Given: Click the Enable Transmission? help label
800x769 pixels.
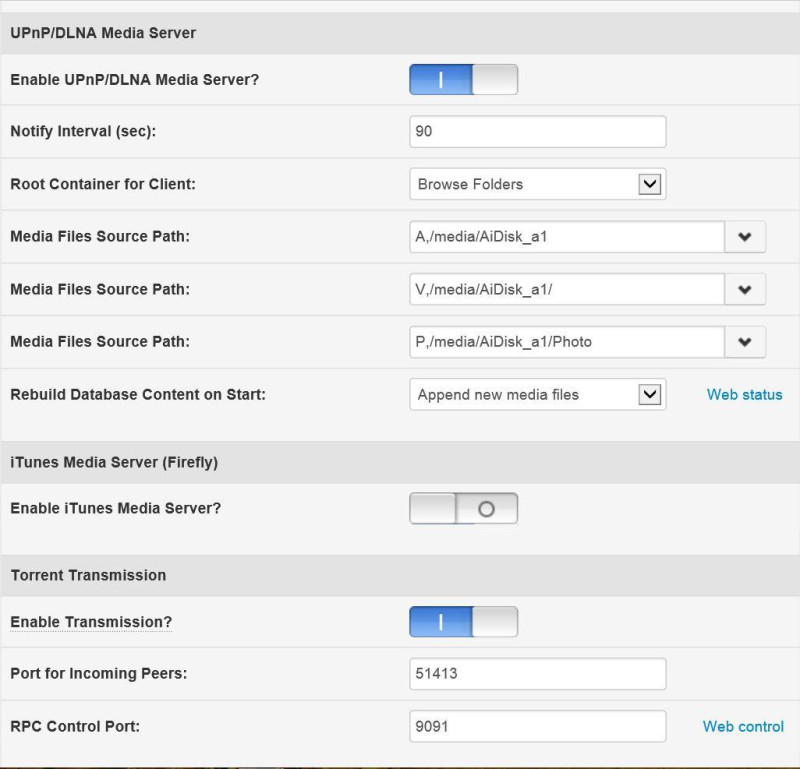Looking at the screenshot, I should tap(91, 622).
